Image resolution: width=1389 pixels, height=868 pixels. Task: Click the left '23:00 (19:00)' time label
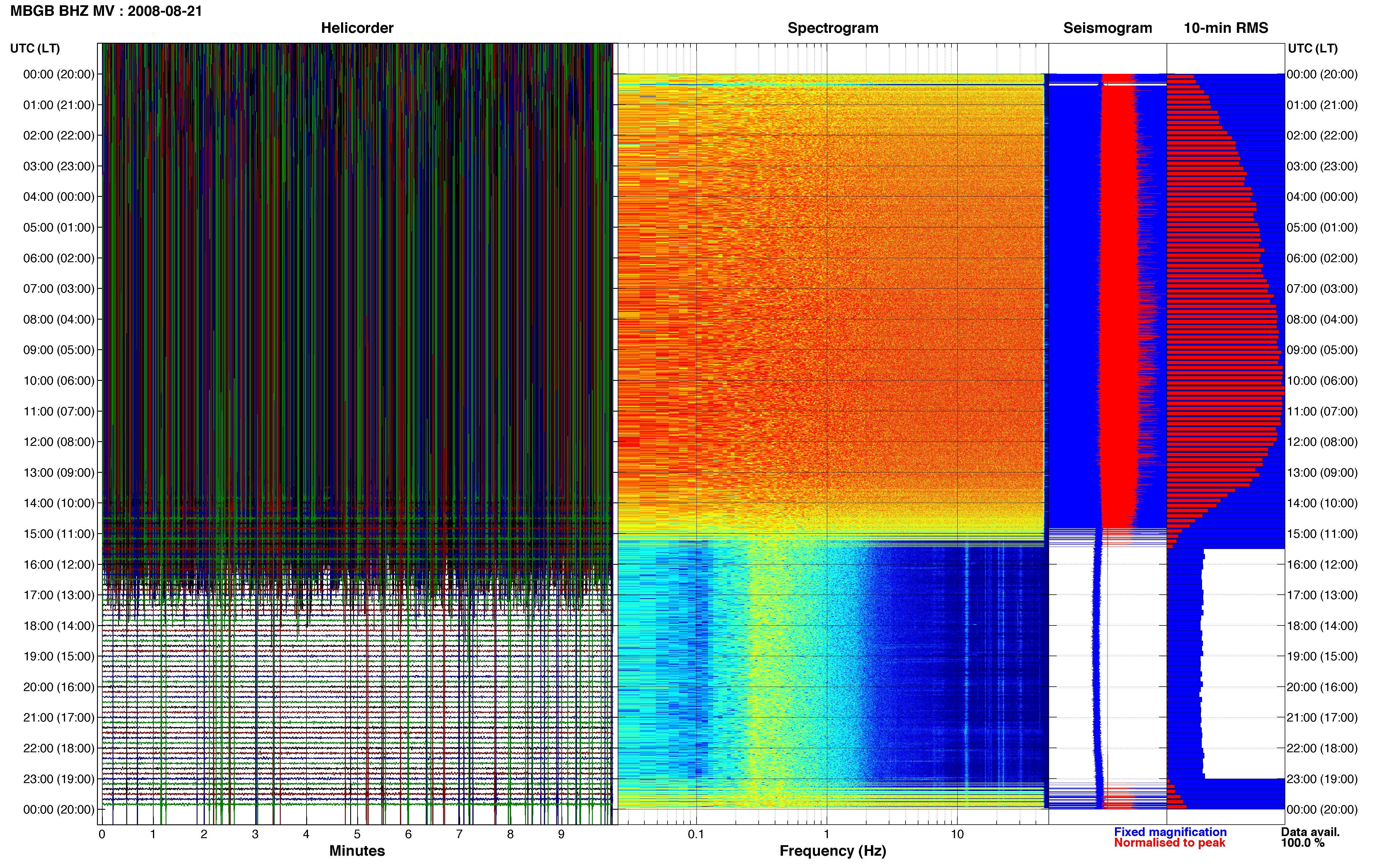pos(59,779)
